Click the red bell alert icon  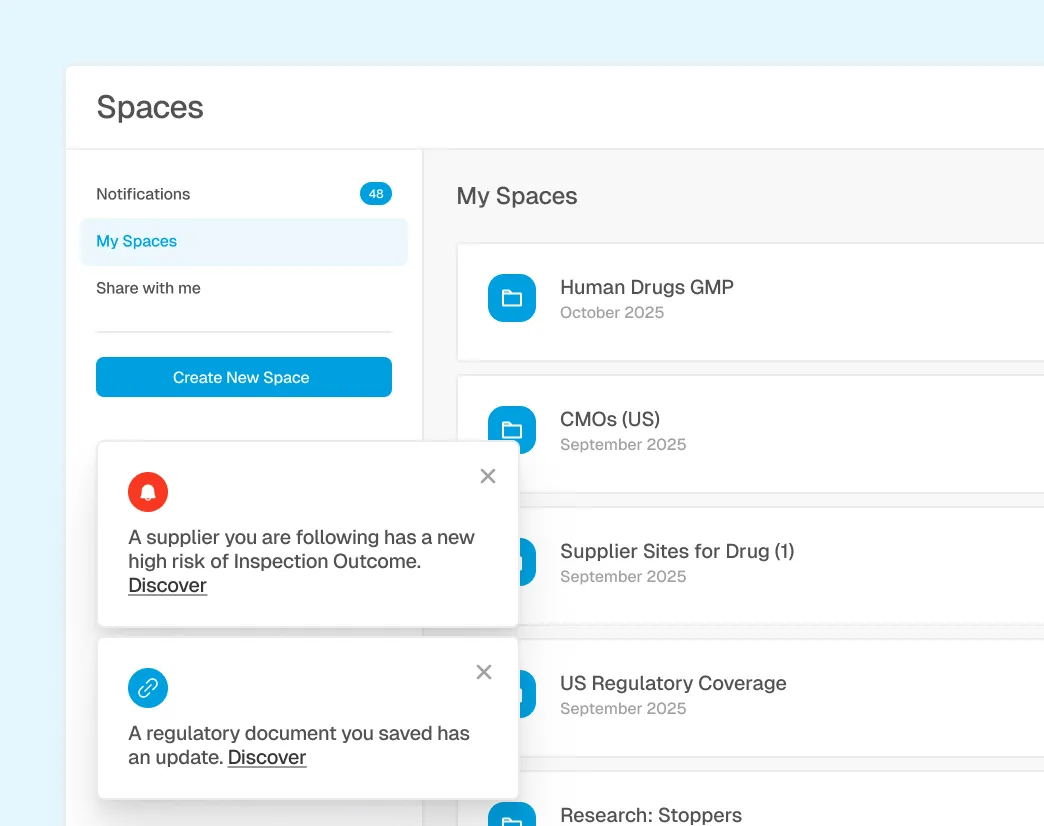[x=148, y=491]
